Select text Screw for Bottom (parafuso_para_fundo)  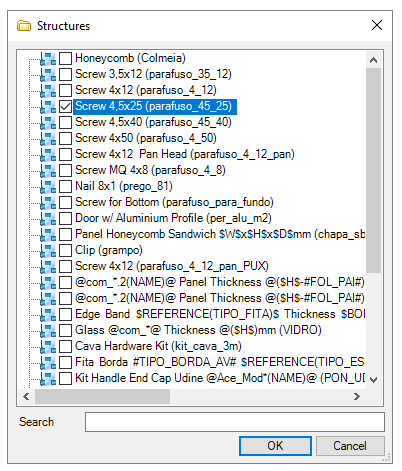pyautogui.click(x=174, y=202)
